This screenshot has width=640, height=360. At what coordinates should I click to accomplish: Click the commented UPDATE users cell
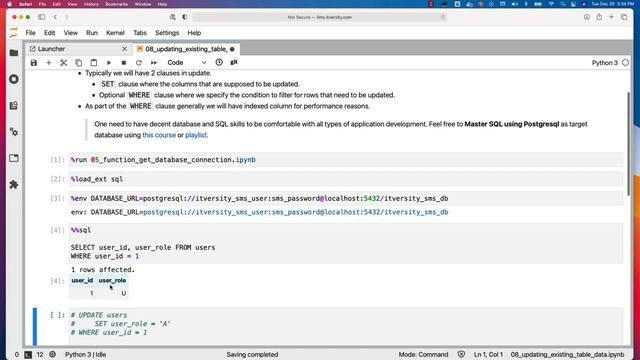346,327
